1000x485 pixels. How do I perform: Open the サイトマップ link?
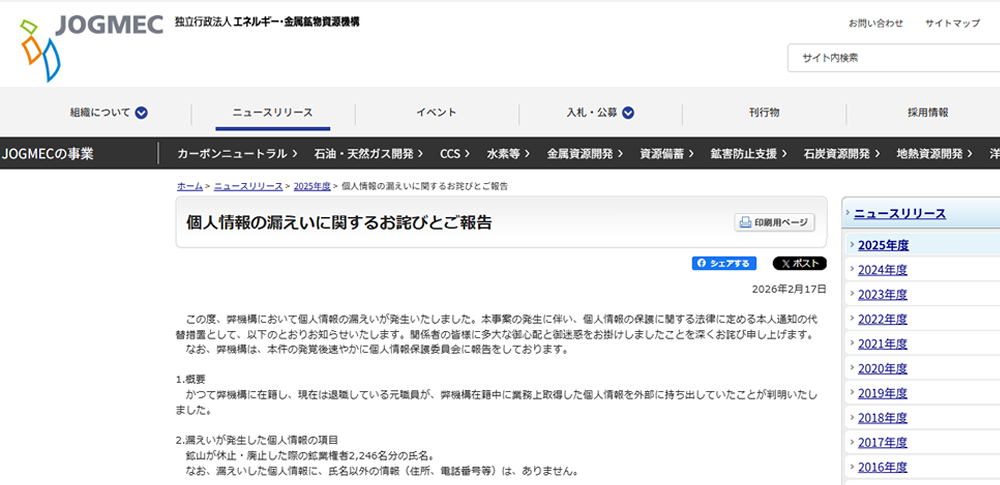[952, 23]
